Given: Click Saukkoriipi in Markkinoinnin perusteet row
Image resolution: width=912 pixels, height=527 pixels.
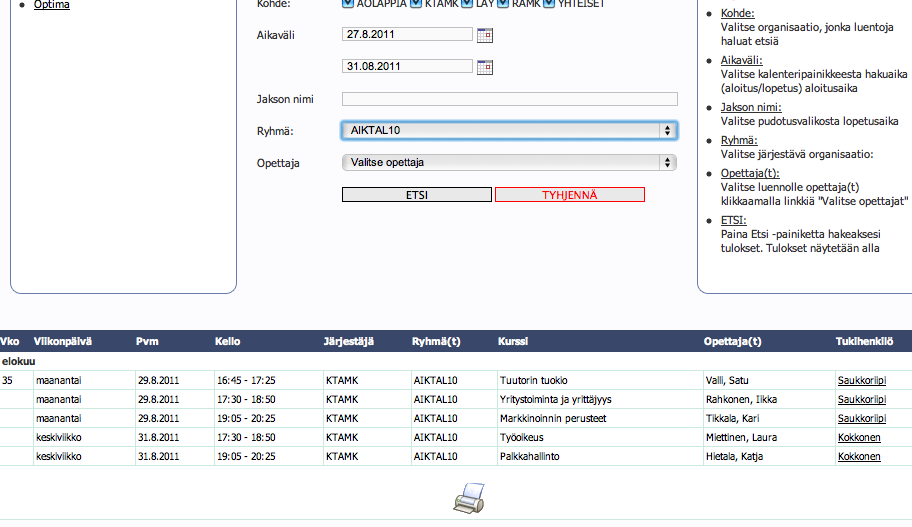Looking at the screenshot, I should pyautogui.click(x=861, y=419).
